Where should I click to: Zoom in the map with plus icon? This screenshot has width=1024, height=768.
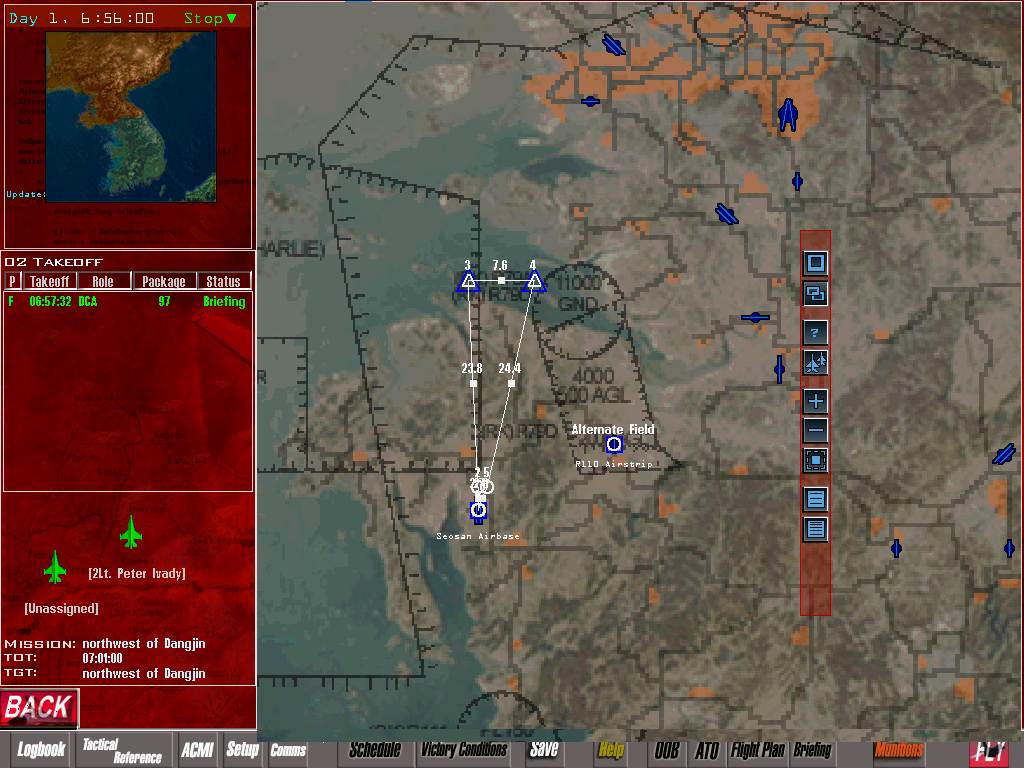point(816,401)
